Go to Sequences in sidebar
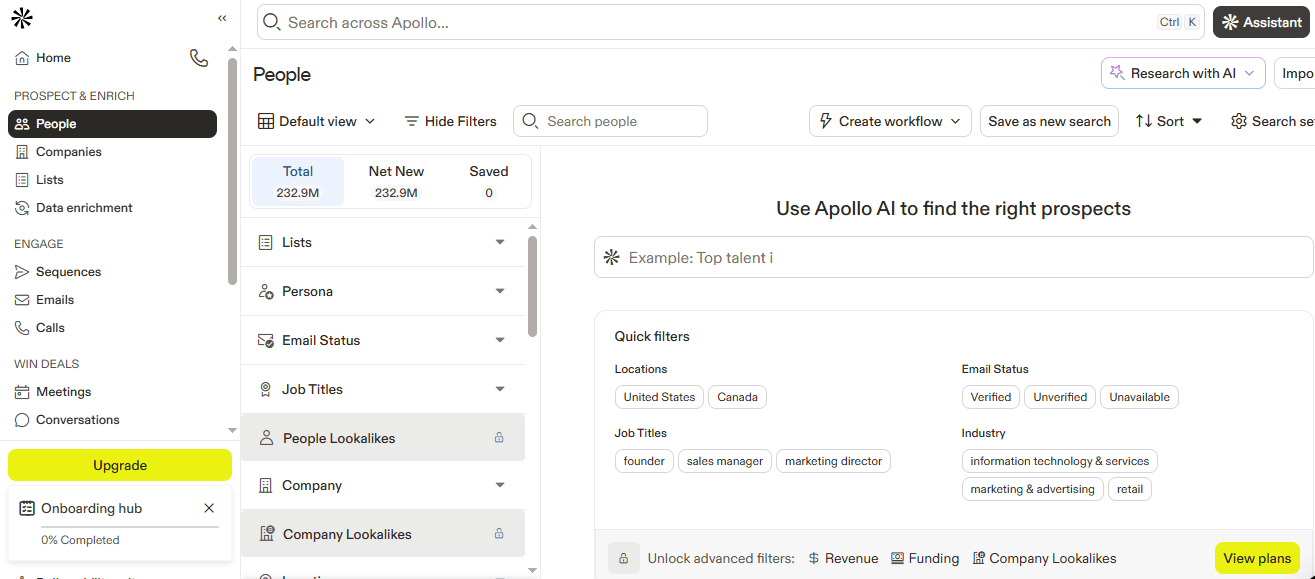Screen dimensions: 1315x579 [68, 272]
